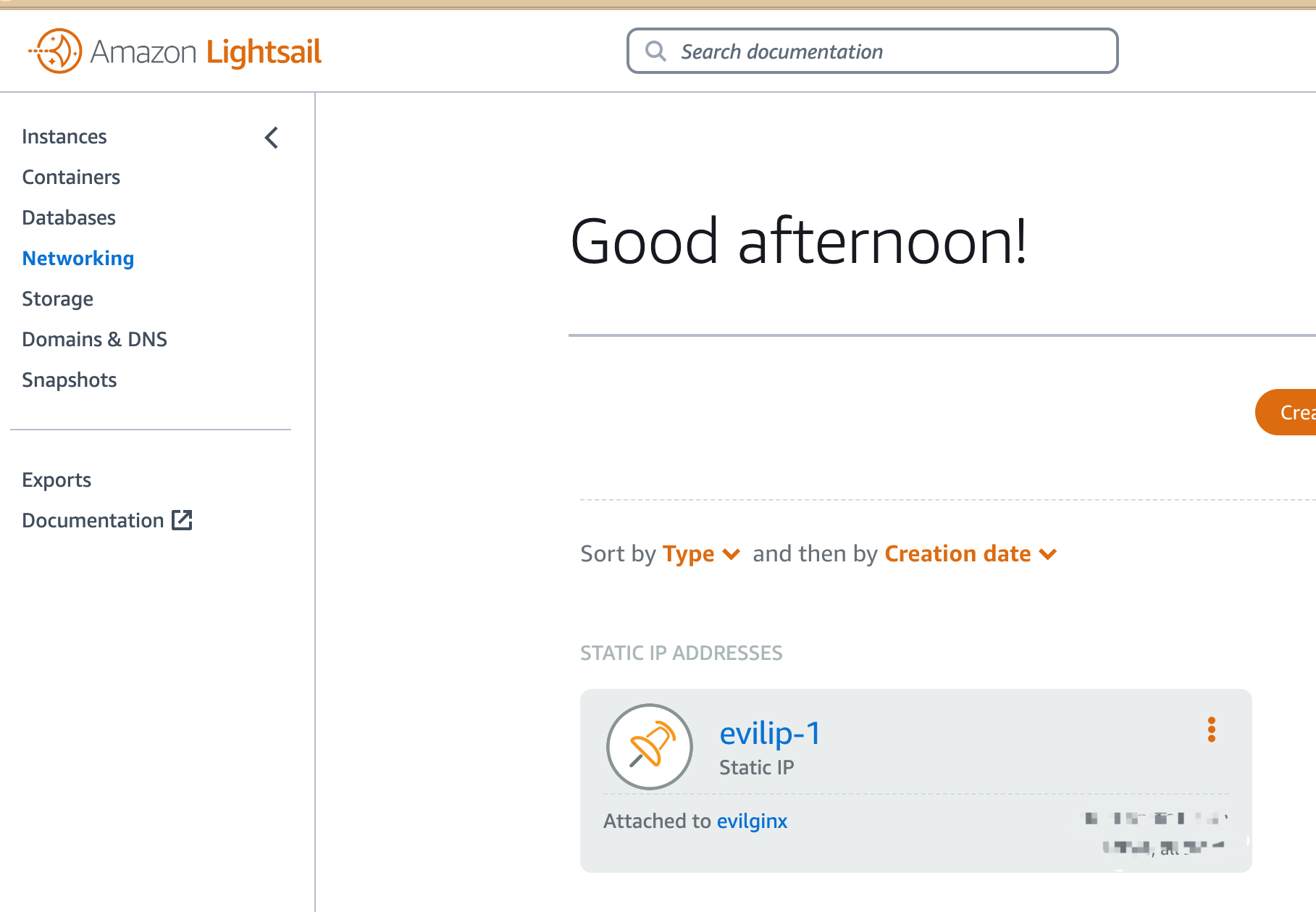This screenshot has height=912, width=1316.
Task: Go to the Instances section
Action: click(x=64, y=137)
